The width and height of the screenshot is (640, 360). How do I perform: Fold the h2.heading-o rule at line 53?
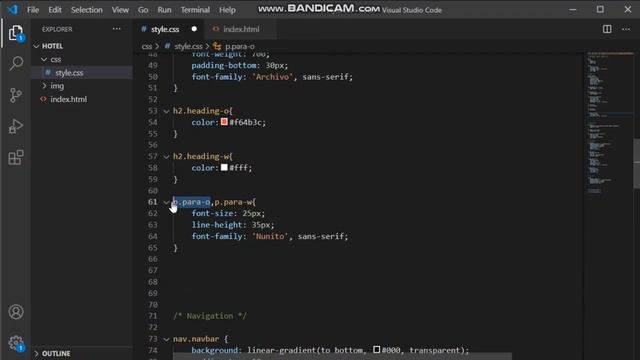166,111
